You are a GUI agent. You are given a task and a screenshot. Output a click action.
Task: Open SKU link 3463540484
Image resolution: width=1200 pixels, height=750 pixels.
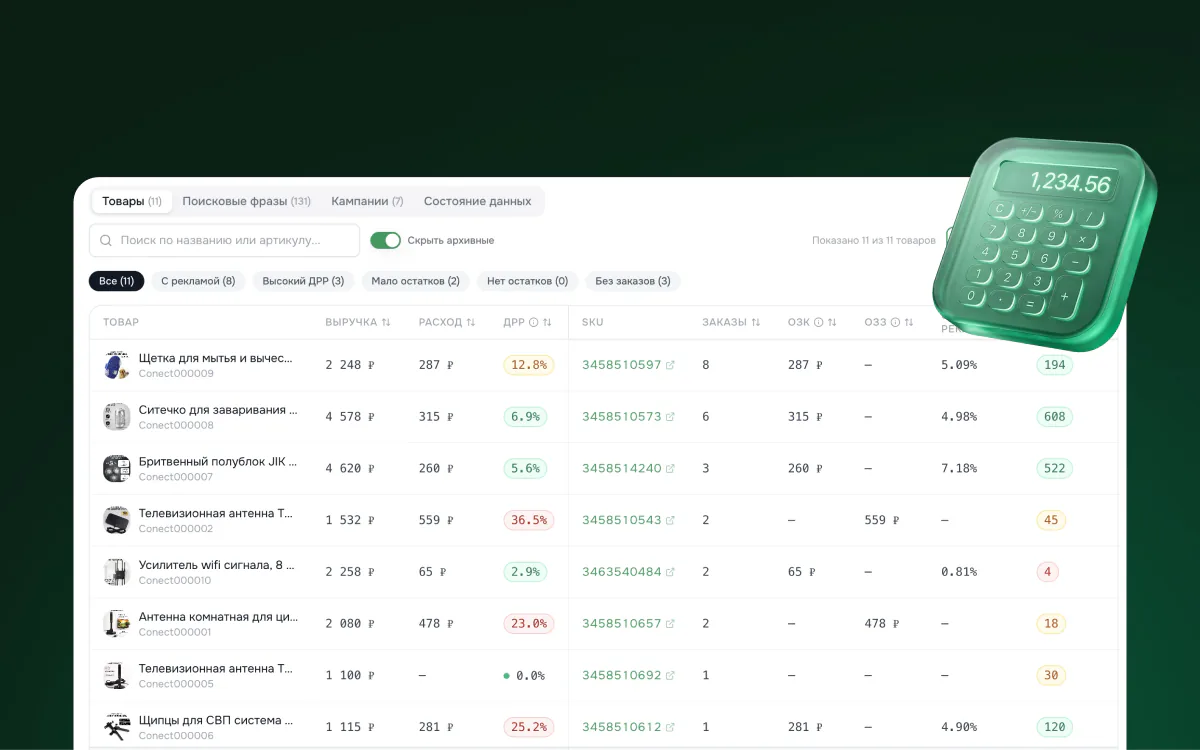621,572
